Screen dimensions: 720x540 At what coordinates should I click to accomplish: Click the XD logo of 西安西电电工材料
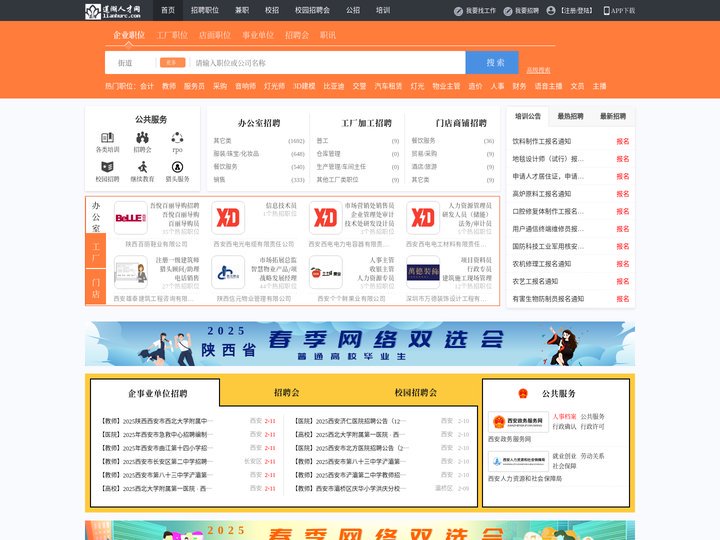click(423, 218)
